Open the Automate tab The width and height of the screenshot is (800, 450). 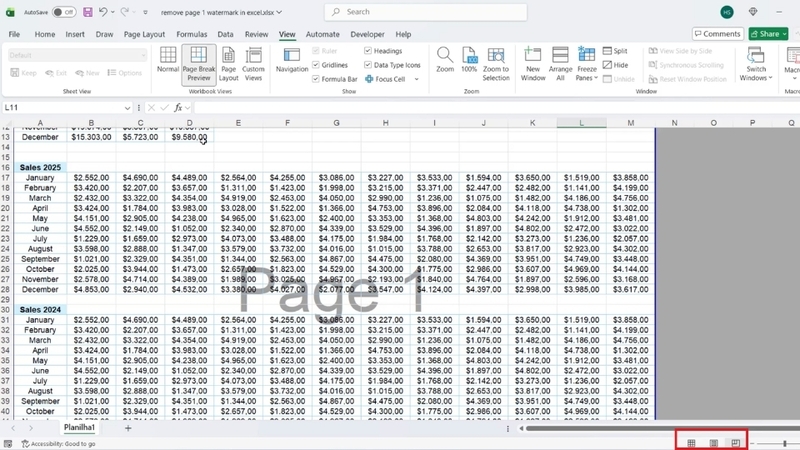point(322,34)
